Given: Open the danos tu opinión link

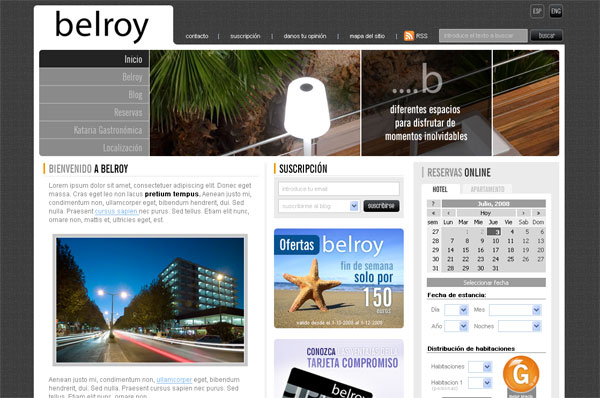Looking at the screenshot, I should (x=305, y=36).
